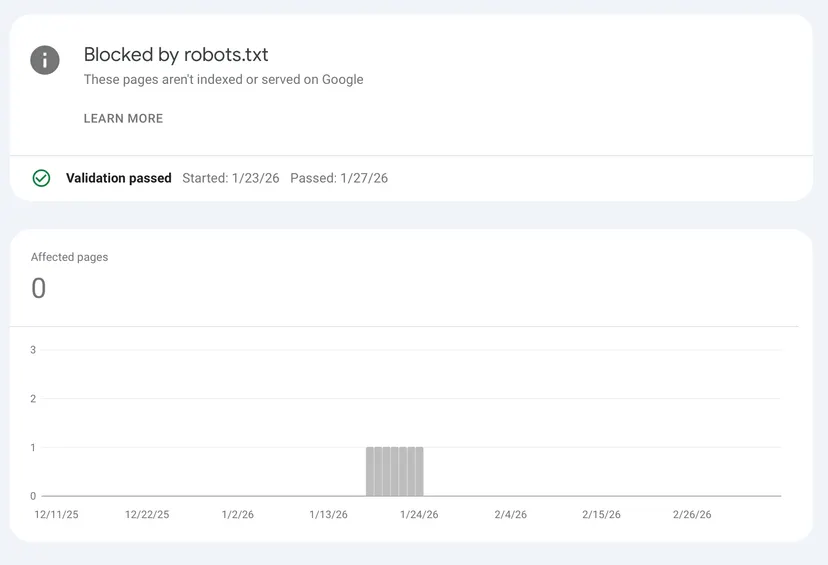The width and height of the screenshot is (828, 565).
Task: Click the 'Started: 1/23/26' date text
Action: pyautogui.click(x=230, y=178)
